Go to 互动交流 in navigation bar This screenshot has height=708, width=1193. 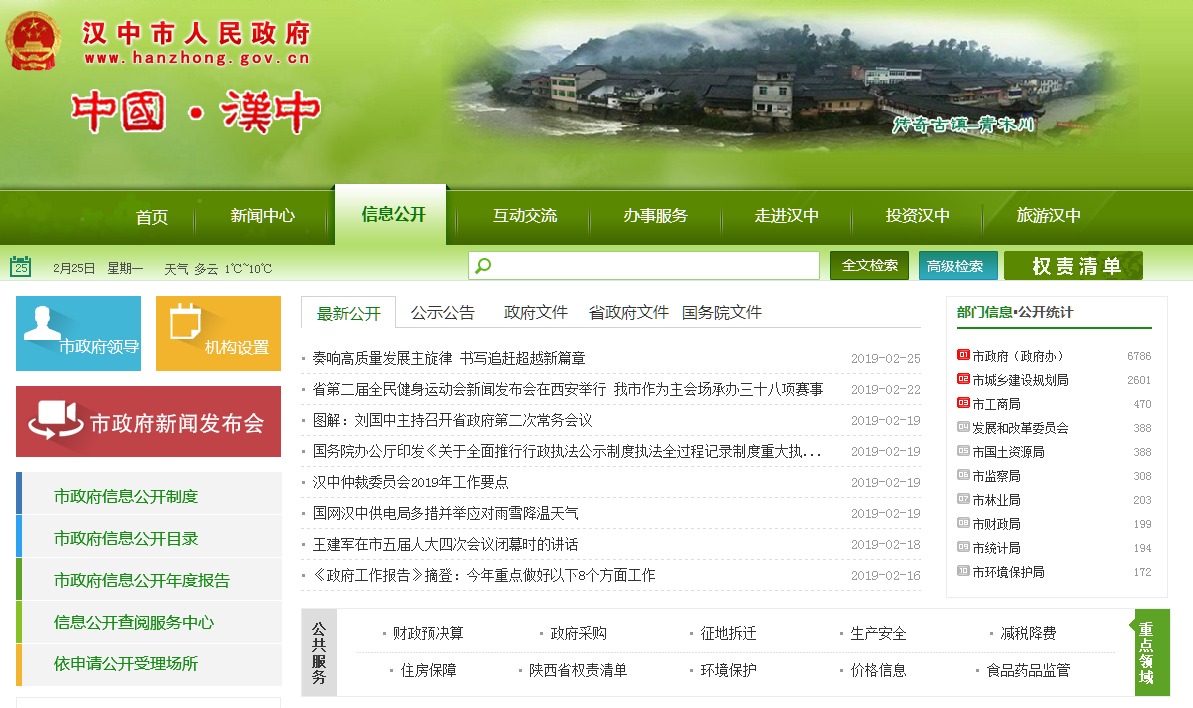pos(525,216)
